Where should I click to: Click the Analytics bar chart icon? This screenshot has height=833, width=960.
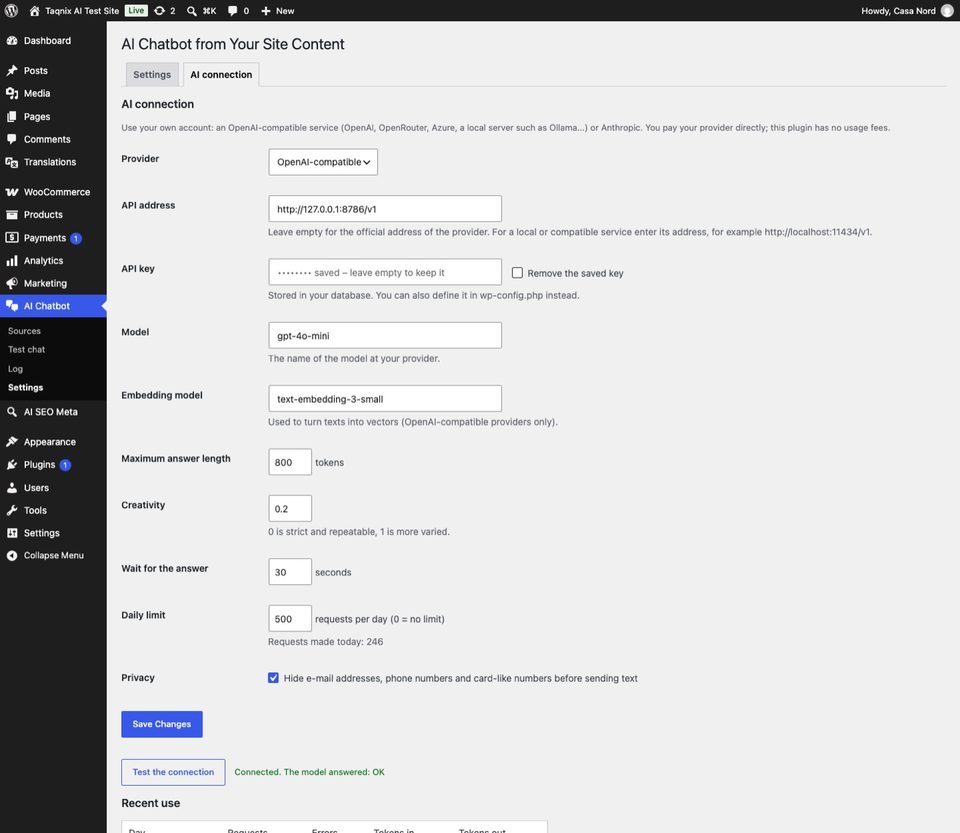12,261
